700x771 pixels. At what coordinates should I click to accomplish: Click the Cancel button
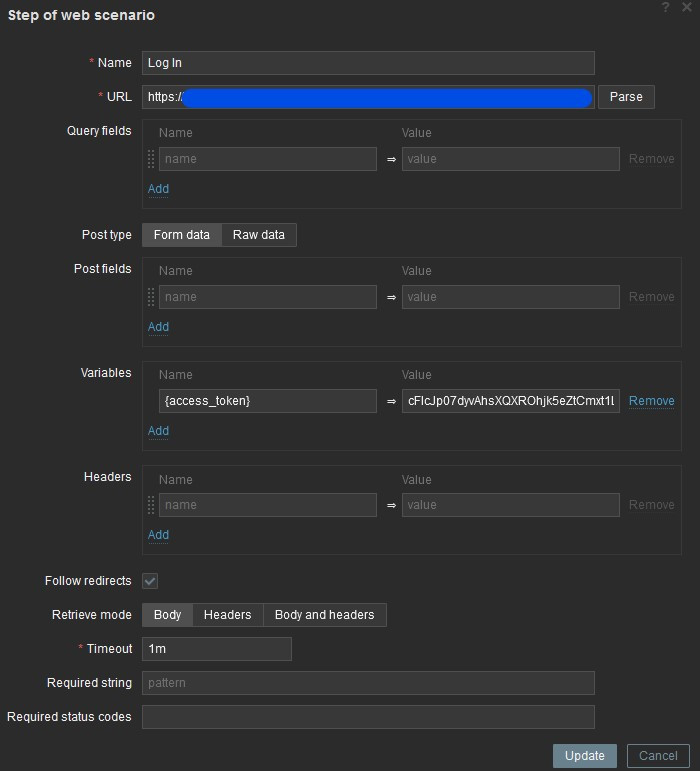[658, 756]
